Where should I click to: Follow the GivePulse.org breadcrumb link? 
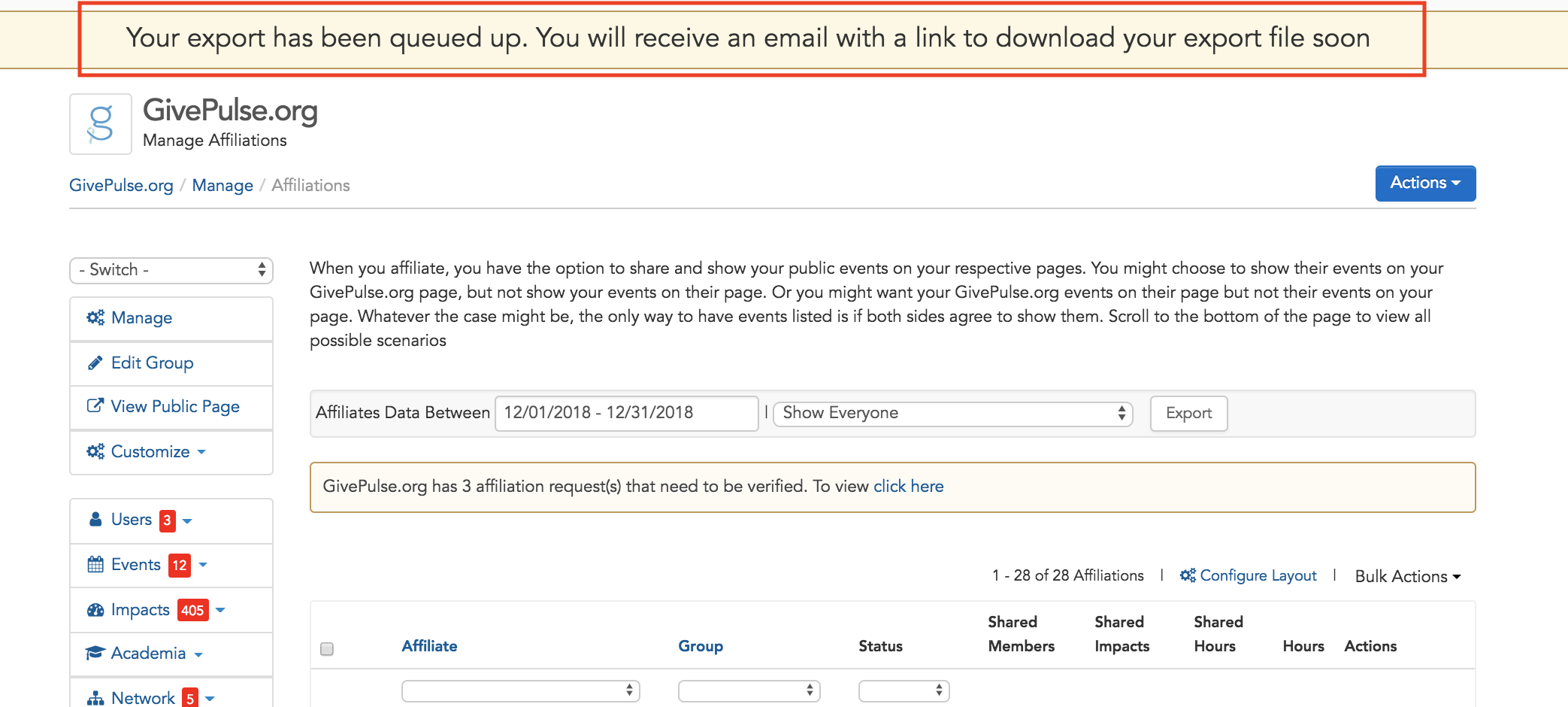[121, 185]
